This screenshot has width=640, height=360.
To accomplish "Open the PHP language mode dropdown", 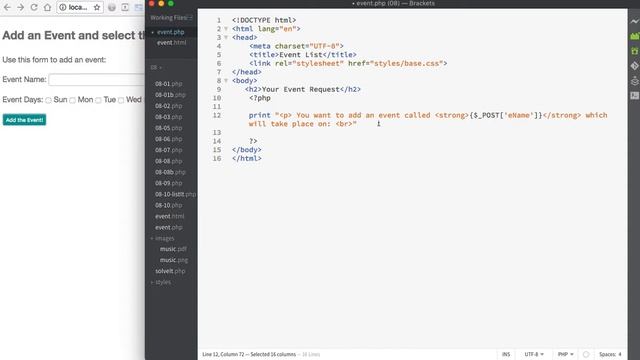I will [565, 354].
